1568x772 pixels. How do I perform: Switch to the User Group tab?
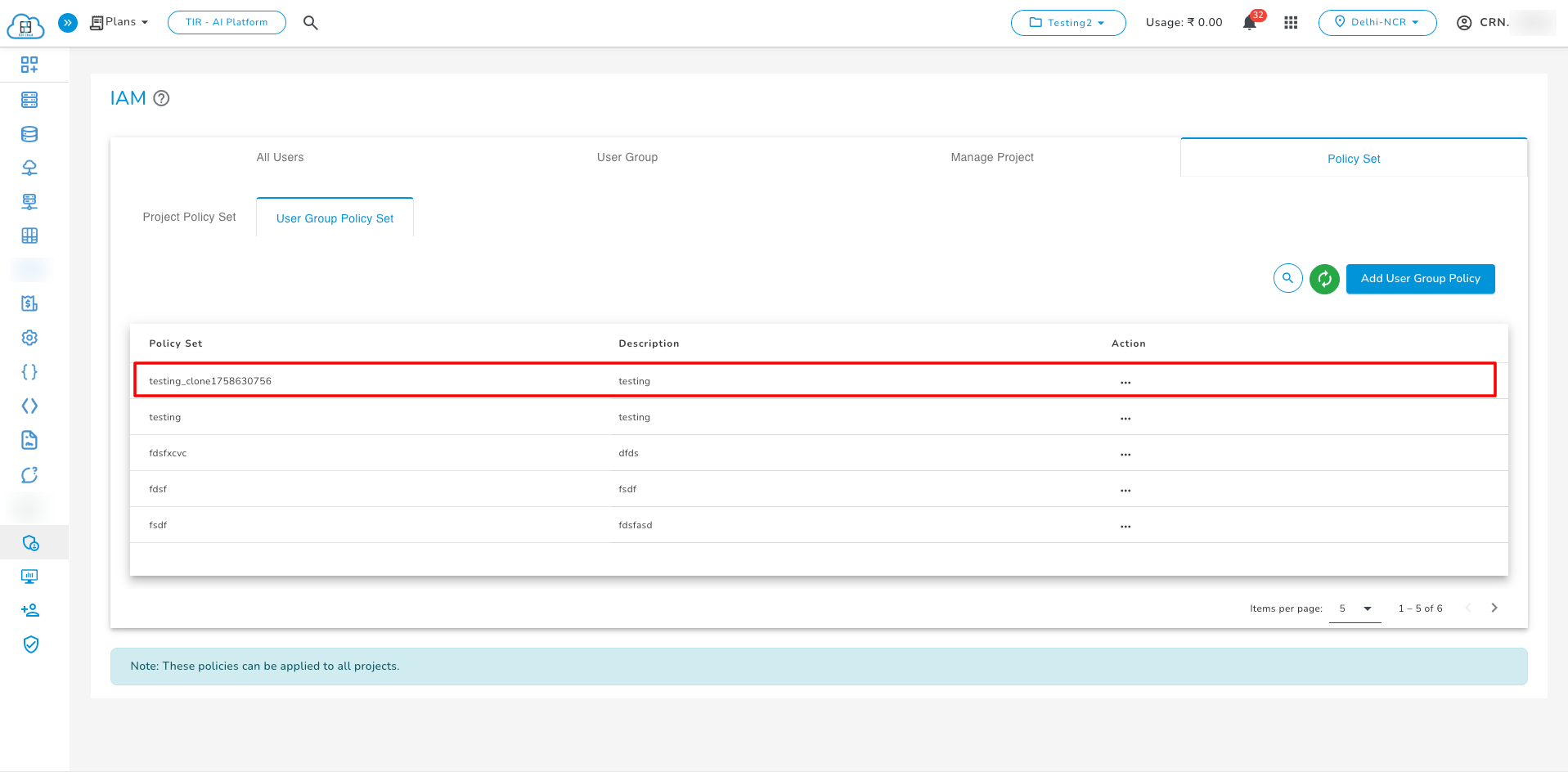tap(627, 157)
